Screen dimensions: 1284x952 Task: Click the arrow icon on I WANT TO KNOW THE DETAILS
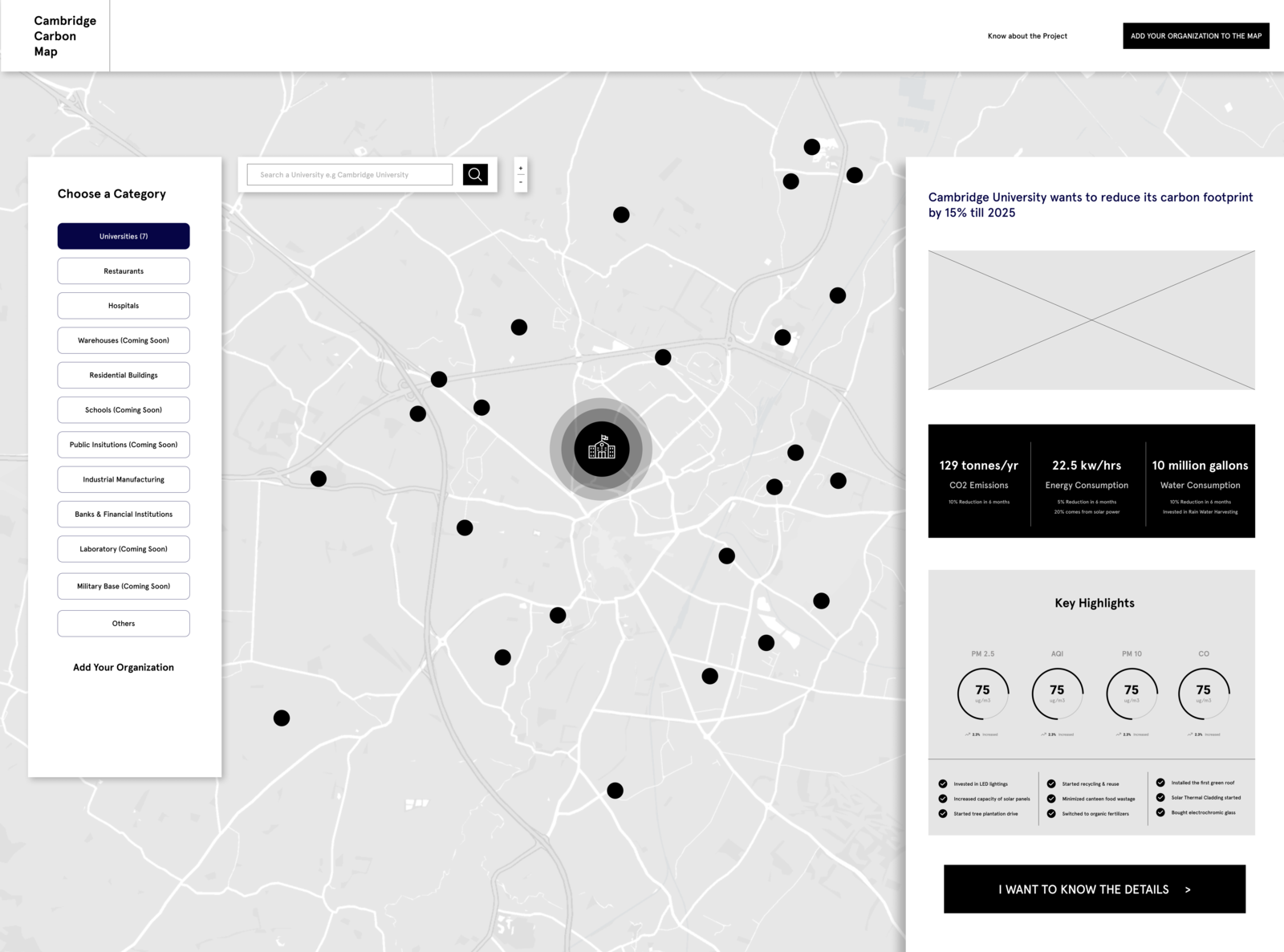pyautogui.click(x=1187, y=889)
